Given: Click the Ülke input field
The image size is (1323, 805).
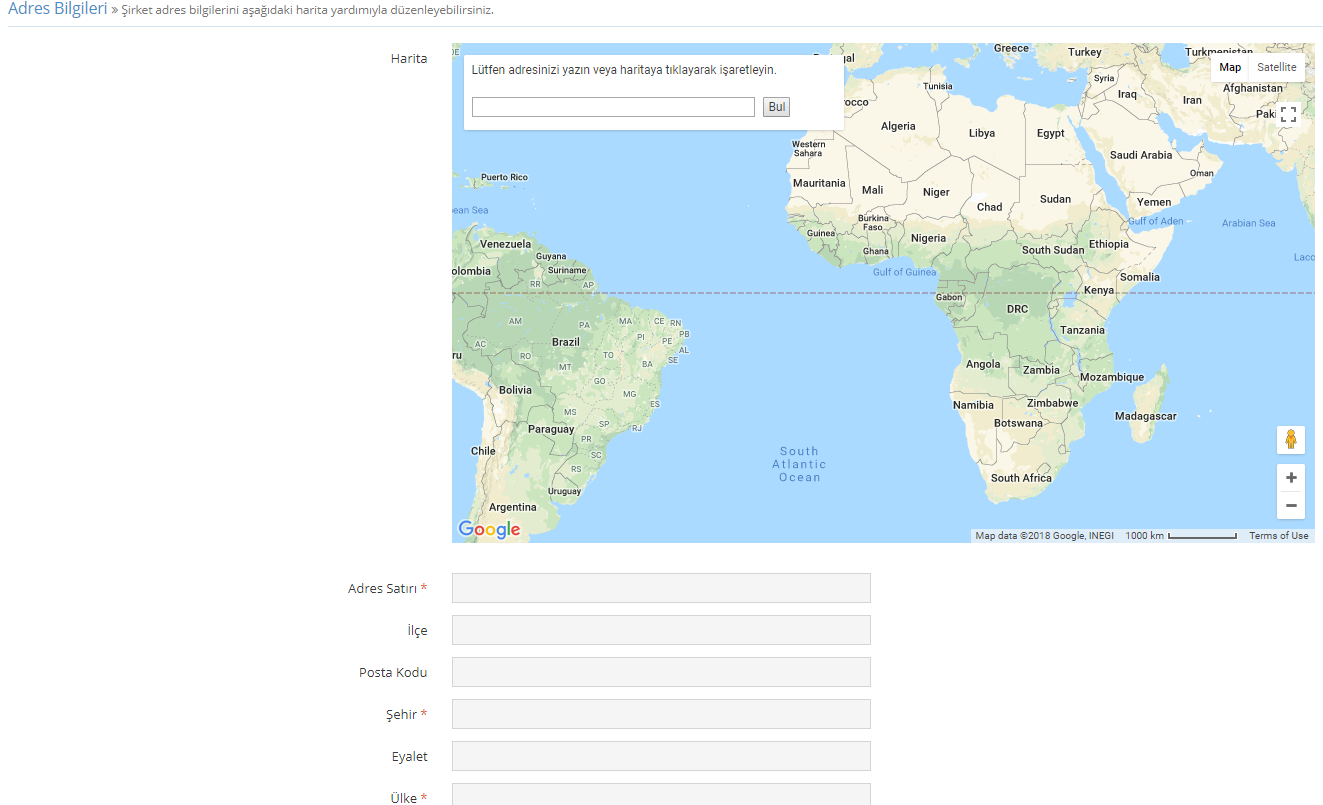Looking at the screenshot, I should (661, 794).
